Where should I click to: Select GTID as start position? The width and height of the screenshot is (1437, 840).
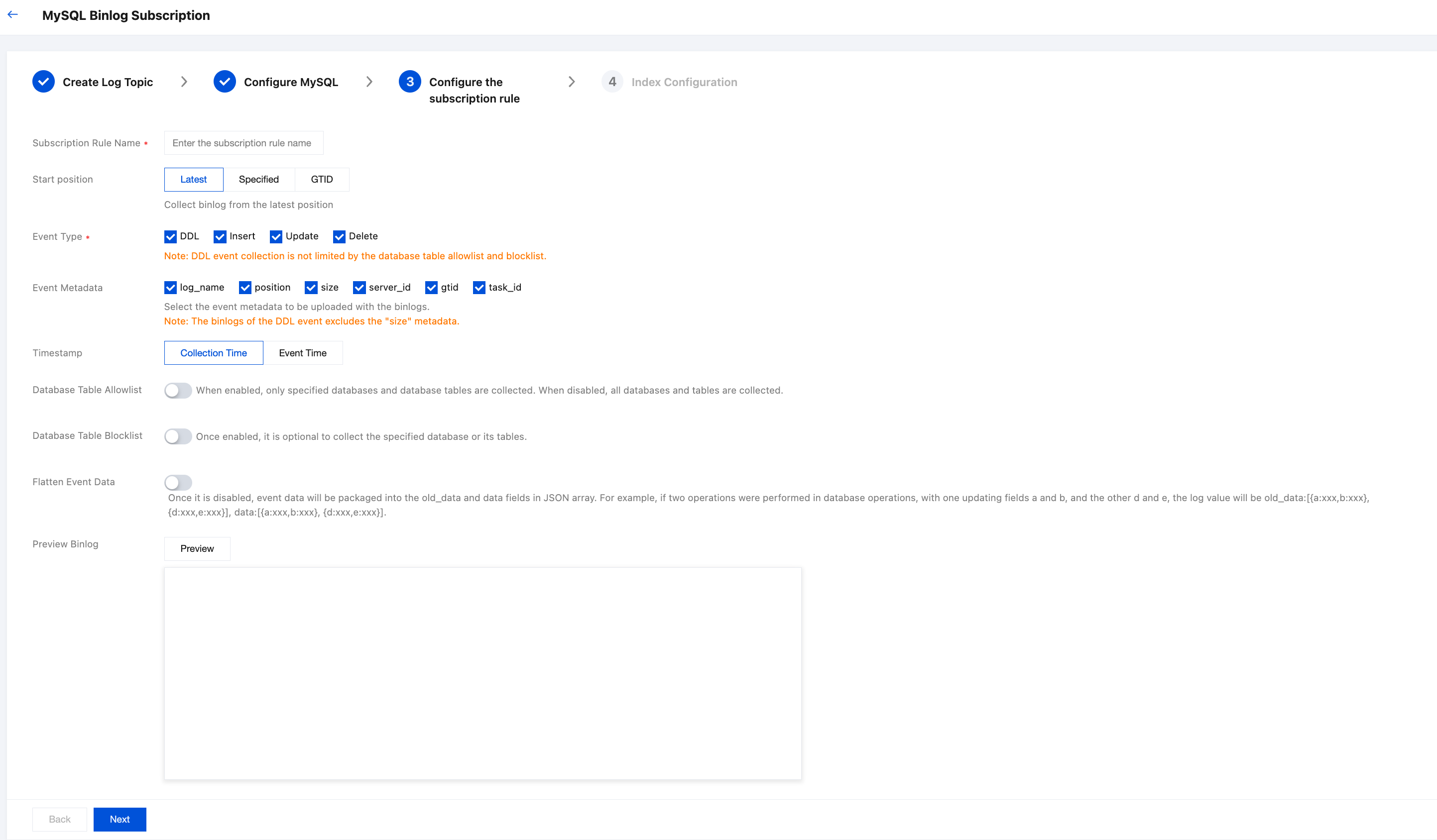[x=322, y=180]
